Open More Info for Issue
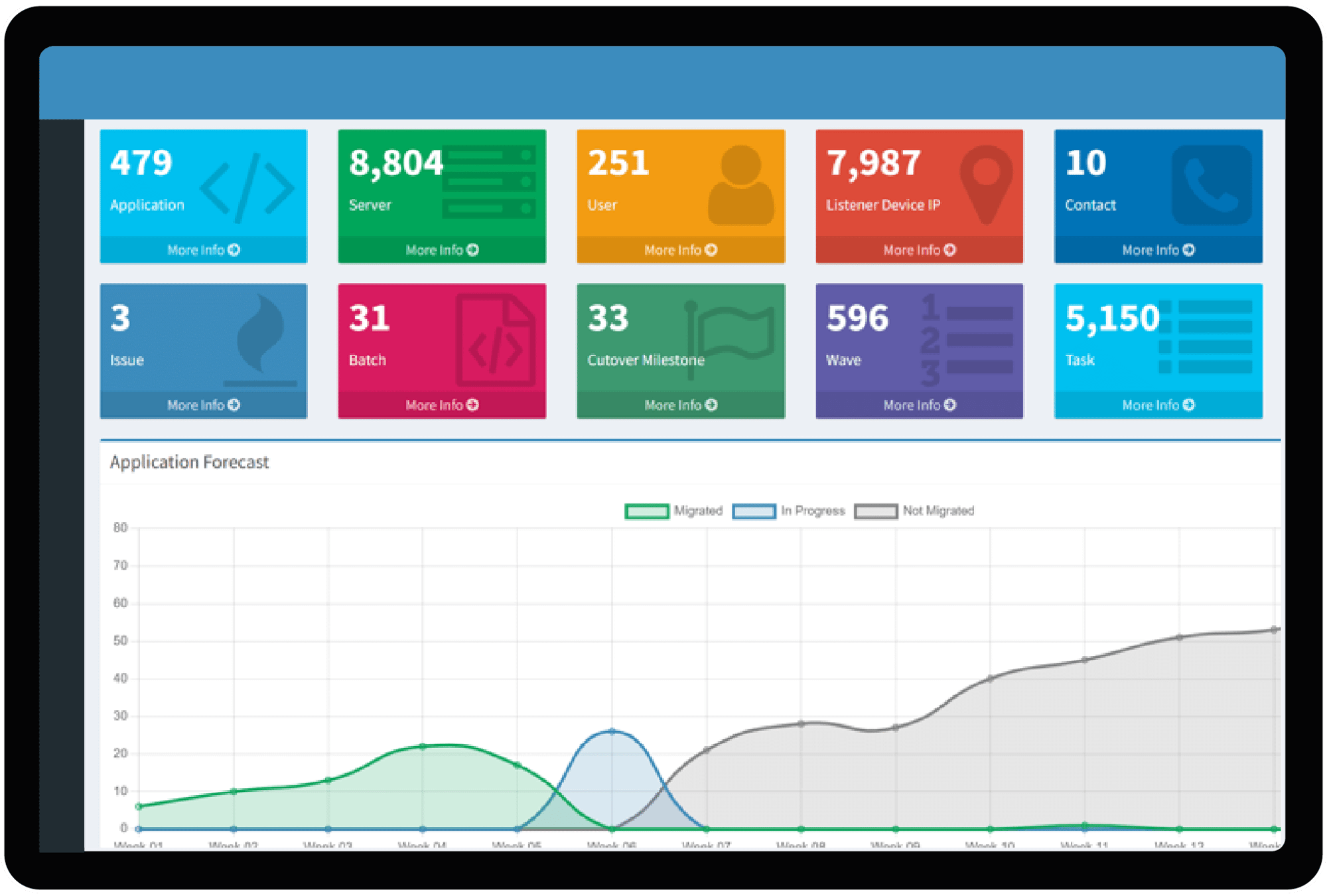The height and width of the screenshot is (896, 1327). coord(204,405)
